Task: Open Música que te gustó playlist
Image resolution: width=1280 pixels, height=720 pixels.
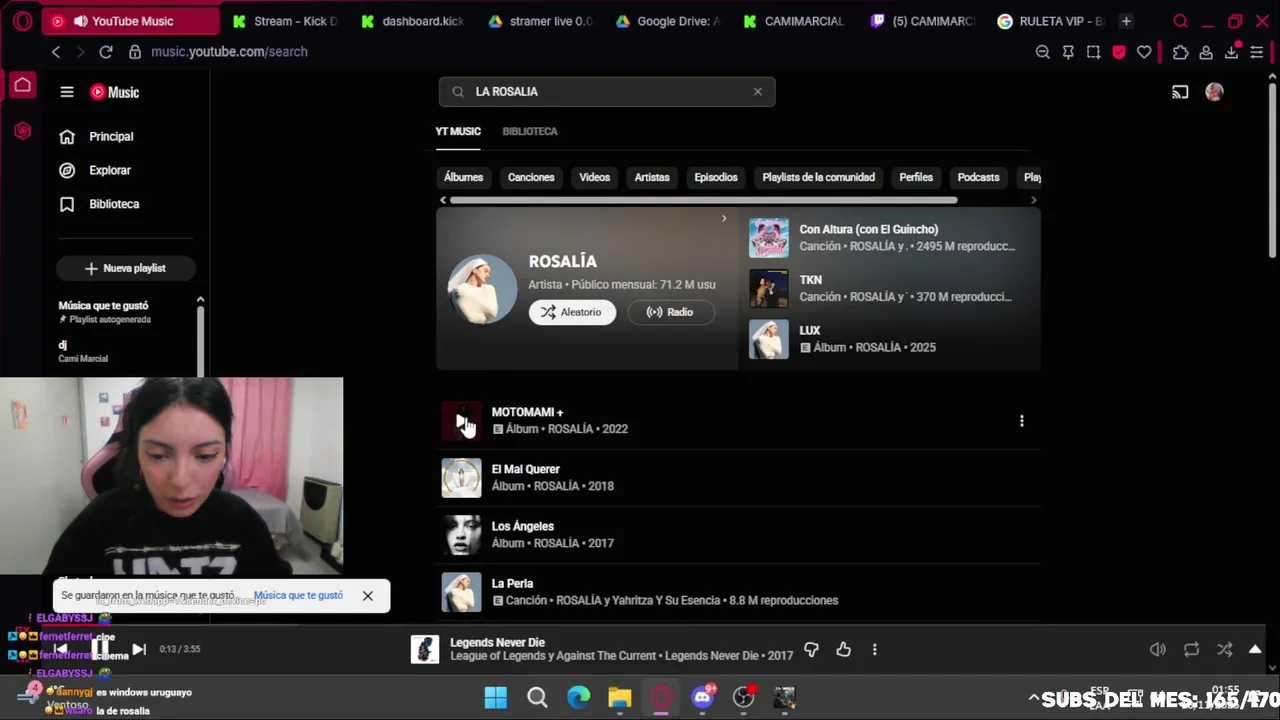Action: [103, 311]
